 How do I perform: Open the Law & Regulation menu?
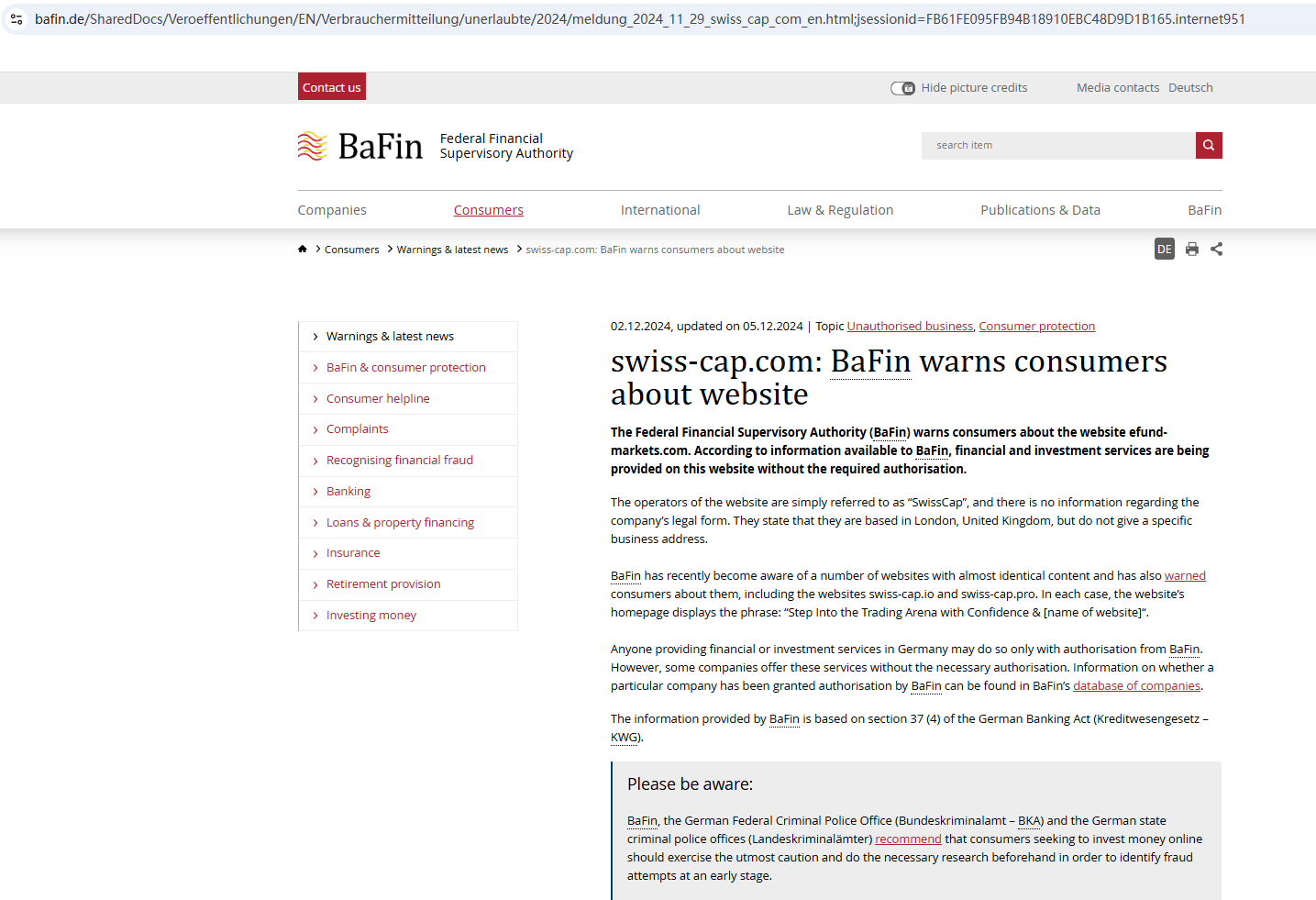point(840,210)
